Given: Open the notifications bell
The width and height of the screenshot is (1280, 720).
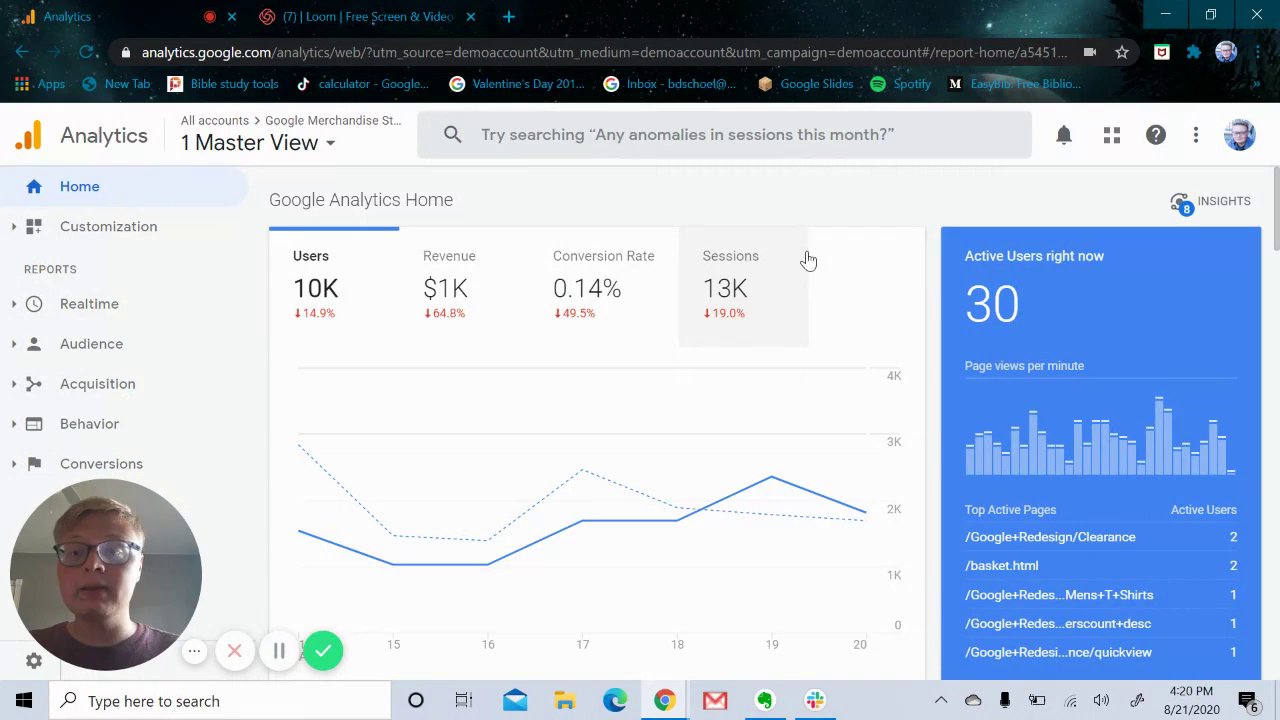Looking at the screenshot, I should [x=1064, y=135].
